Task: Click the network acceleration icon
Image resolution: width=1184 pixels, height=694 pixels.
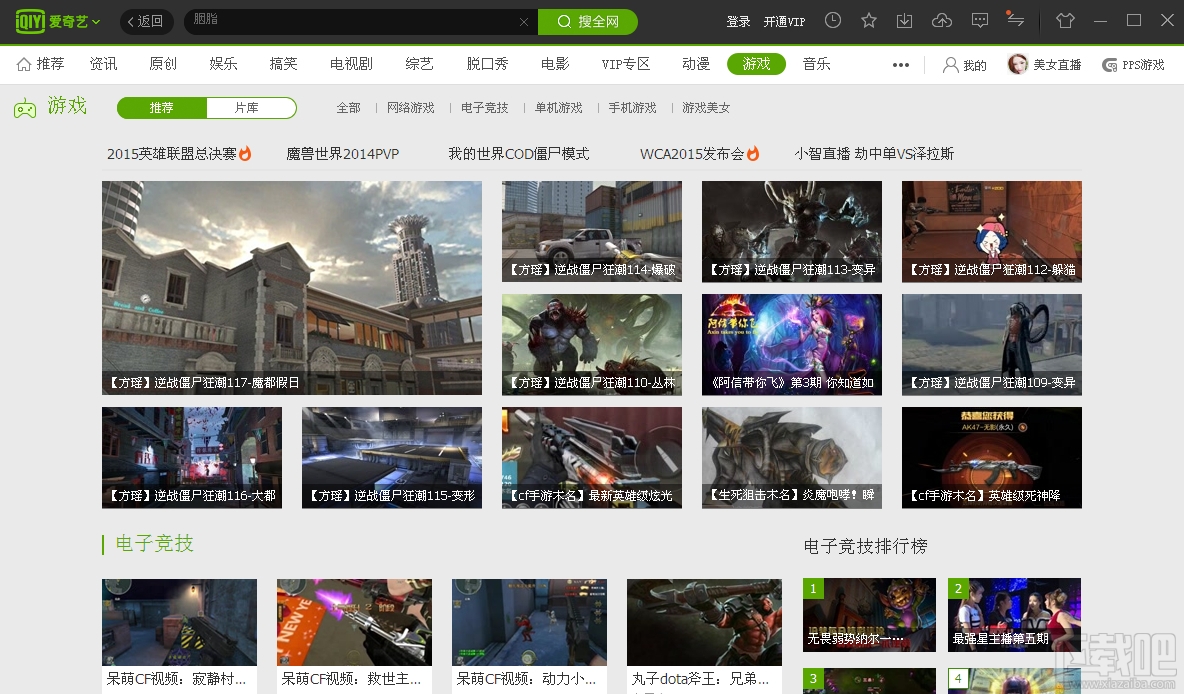Action: (1015, 20)
